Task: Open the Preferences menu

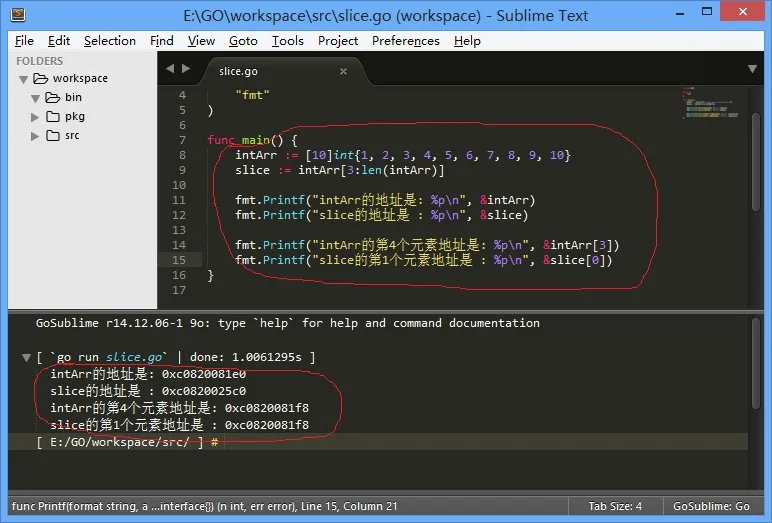Action: [406, 41]
